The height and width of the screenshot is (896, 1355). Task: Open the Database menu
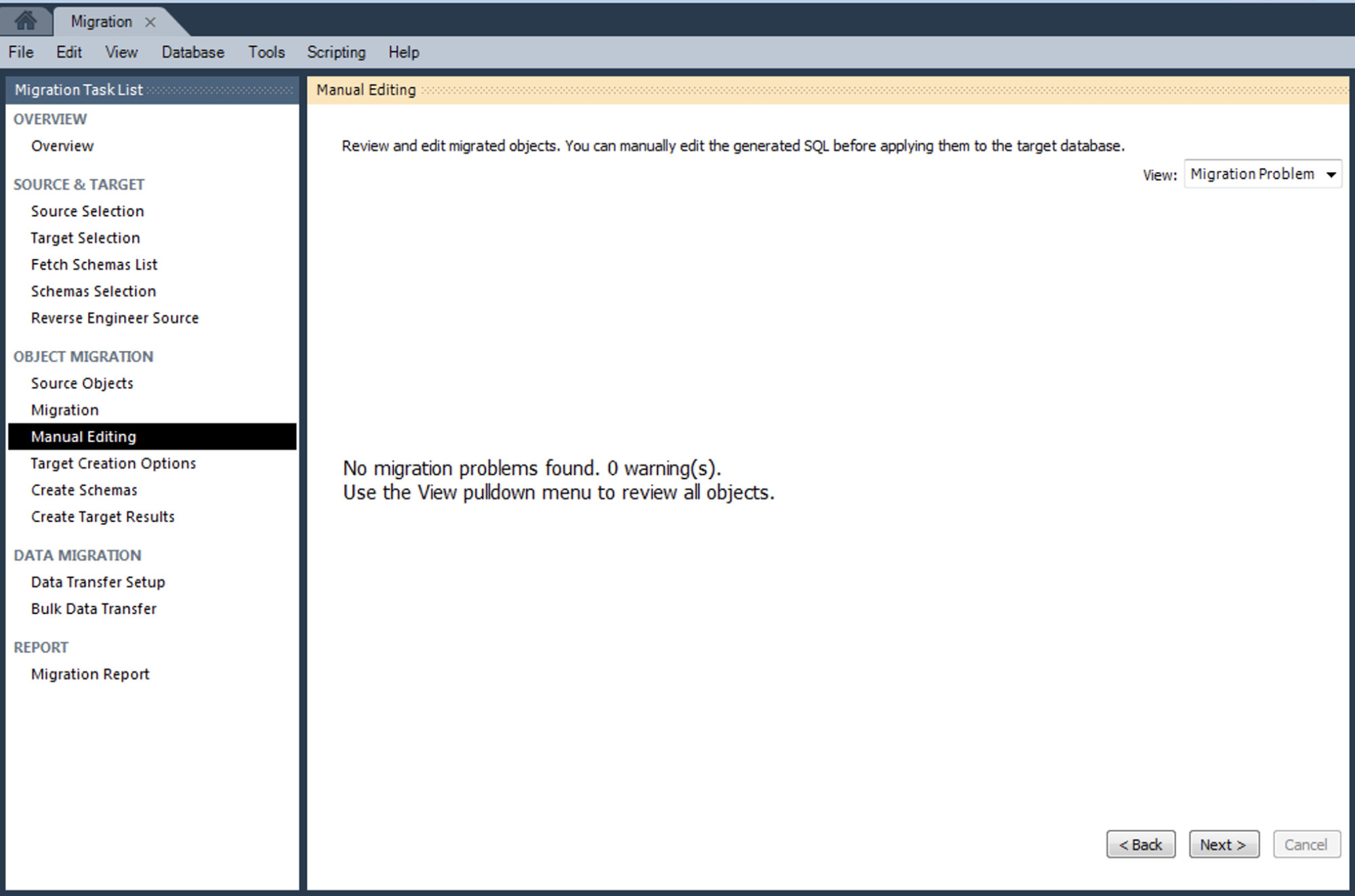[193, 52]
